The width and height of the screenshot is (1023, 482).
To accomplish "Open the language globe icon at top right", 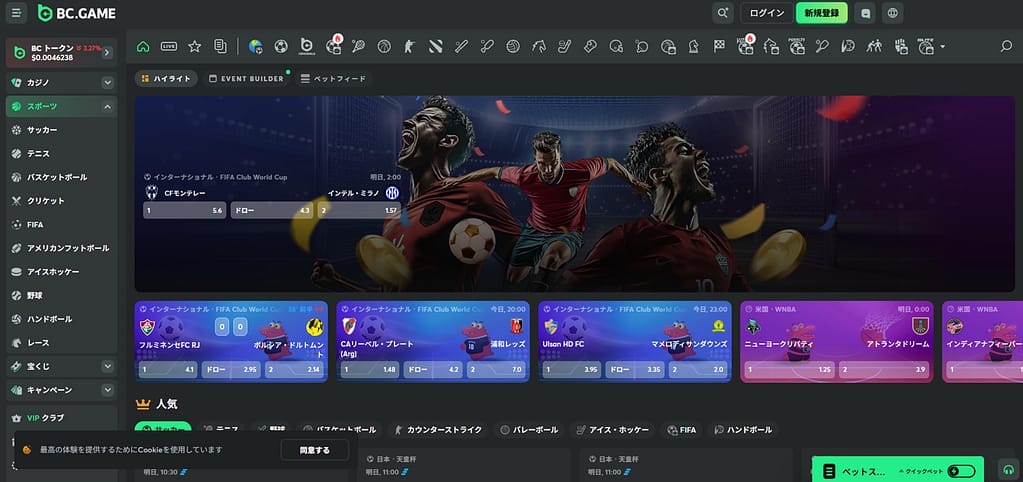I will [893, 12].
